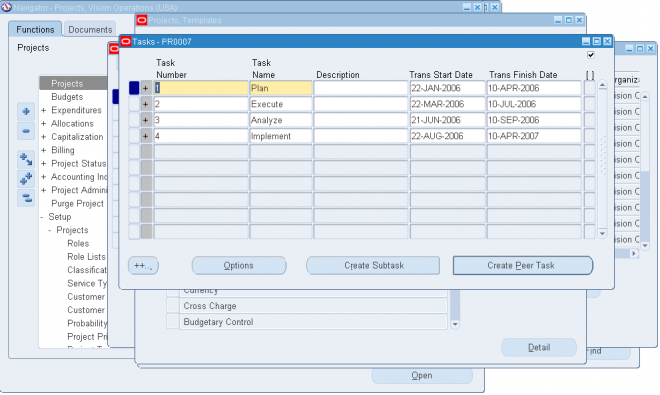The image size is (660, 395).
Task: Click the expand-node plus icon in Navigator sidebar
Action: coord(26,112)
